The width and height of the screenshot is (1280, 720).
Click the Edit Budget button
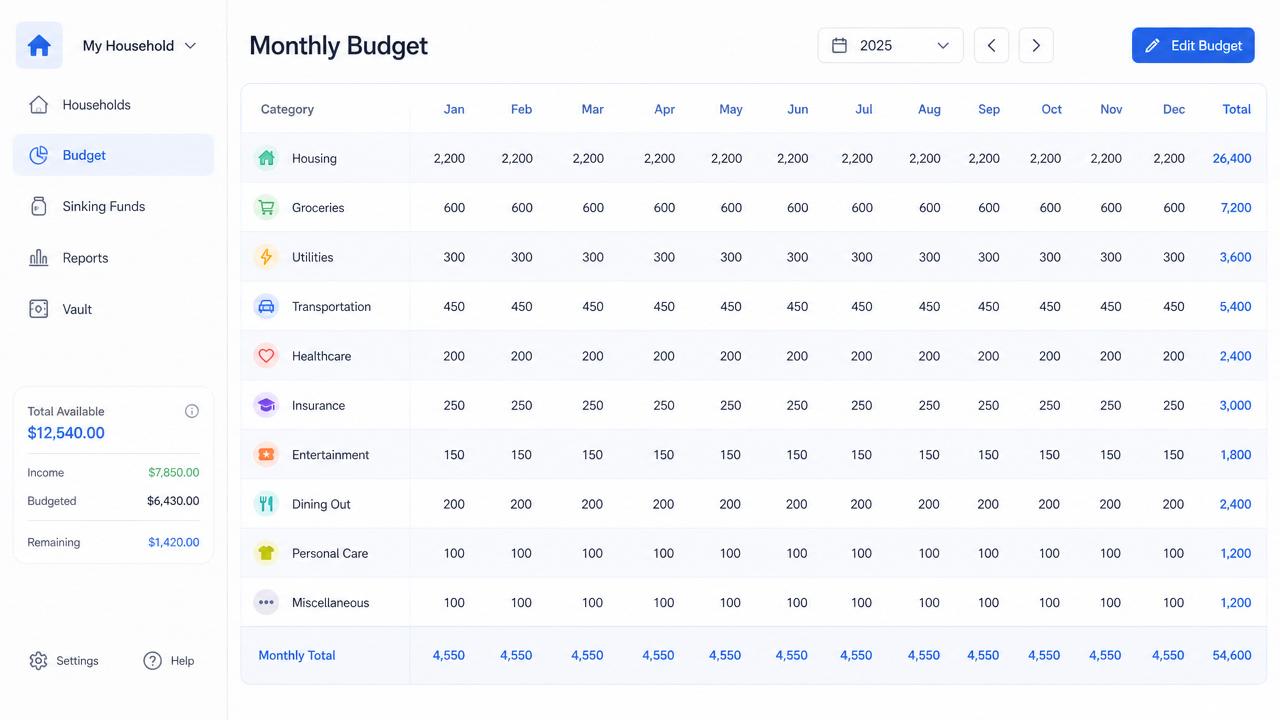1193,45
